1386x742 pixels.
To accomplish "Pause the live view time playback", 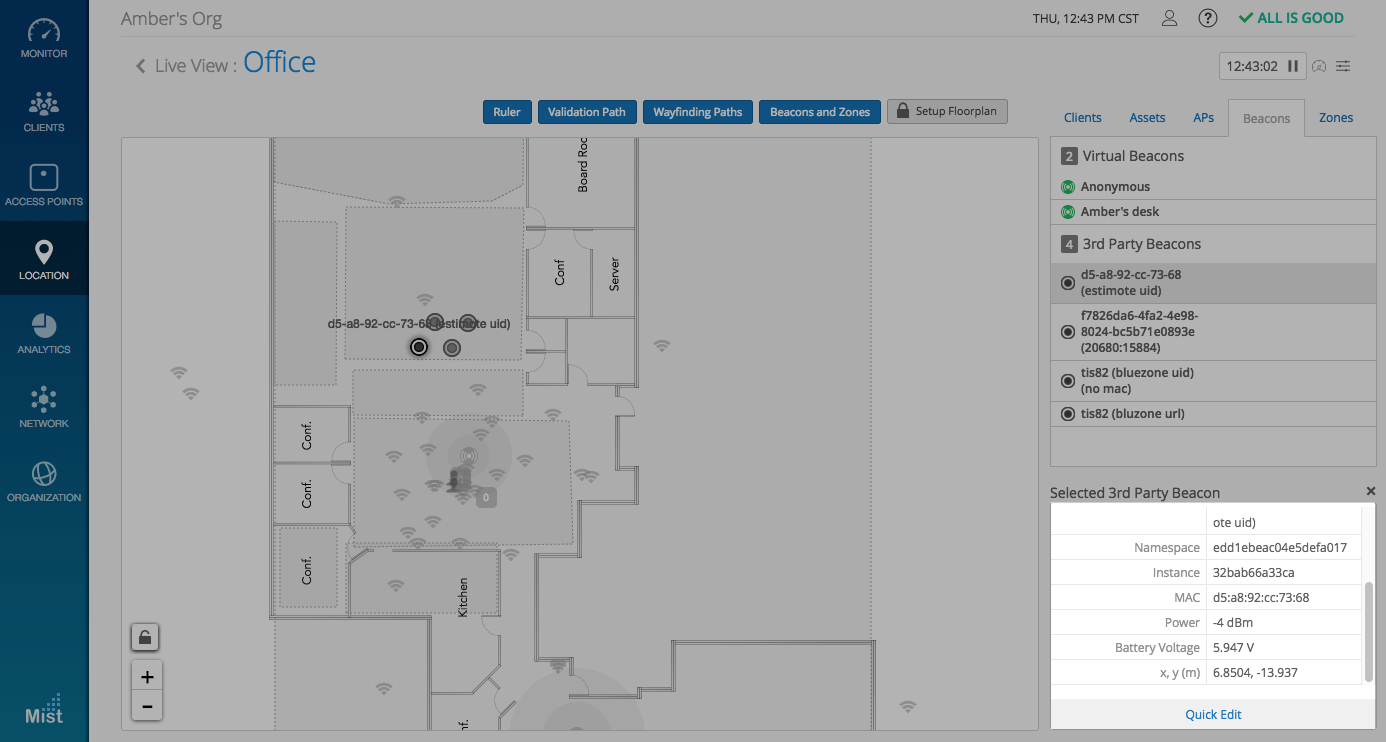I will (1293, 66).
